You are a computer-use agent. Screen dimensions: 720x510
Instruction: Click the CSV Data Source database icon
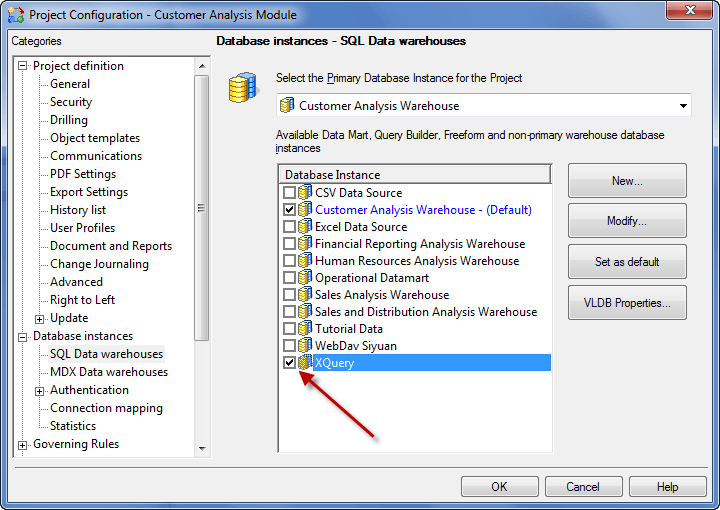305,193
